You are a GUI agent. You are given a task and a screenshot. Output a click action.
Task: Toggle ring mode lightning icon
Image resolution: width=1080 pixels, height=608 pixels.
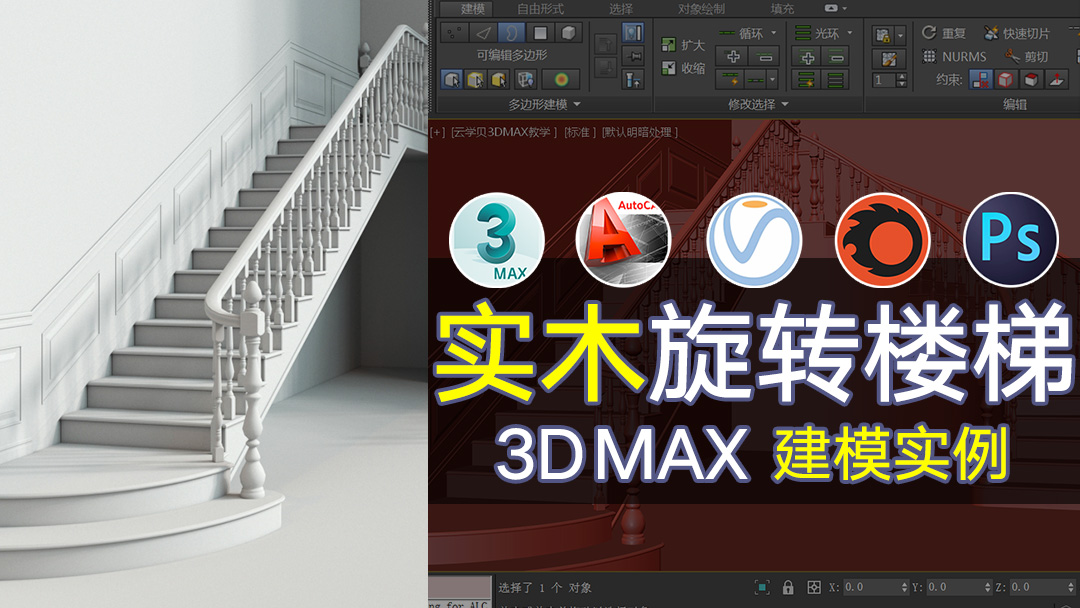click(807, 80)
